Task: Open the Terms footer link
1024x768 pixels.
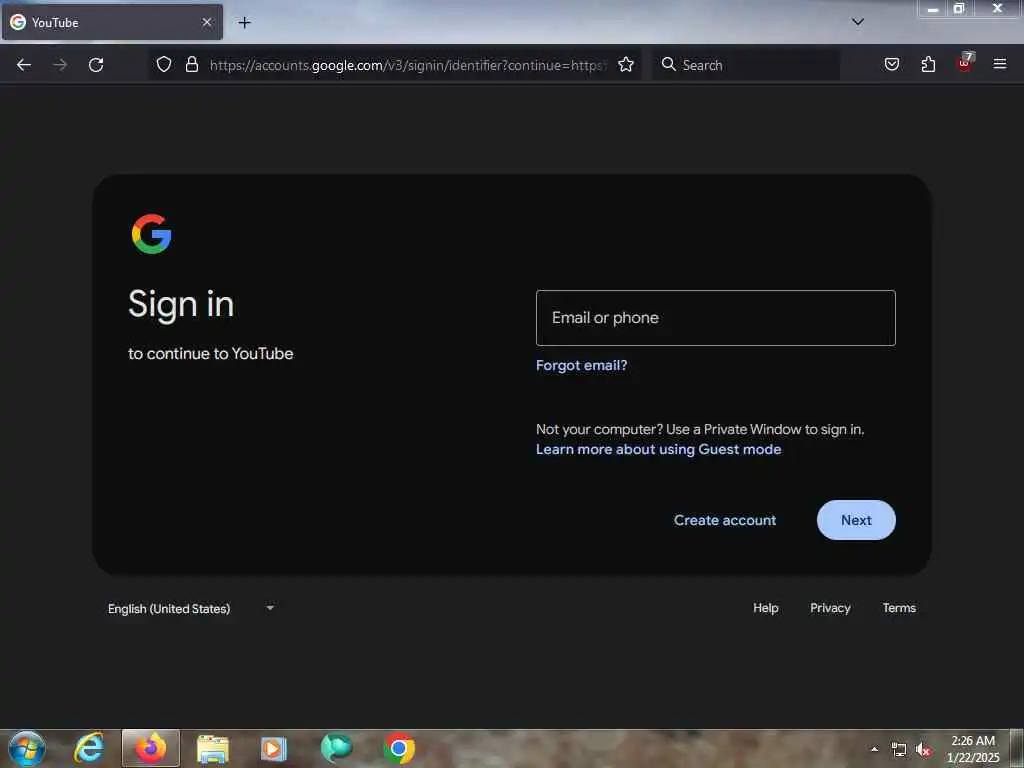Action: [899, 608]
